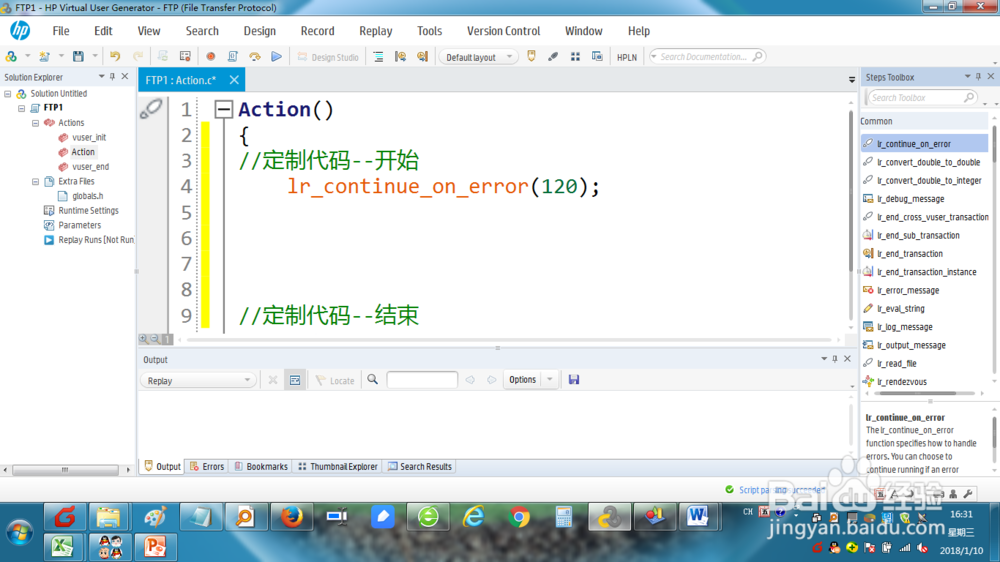Open the Record menu

click(318, 31)
